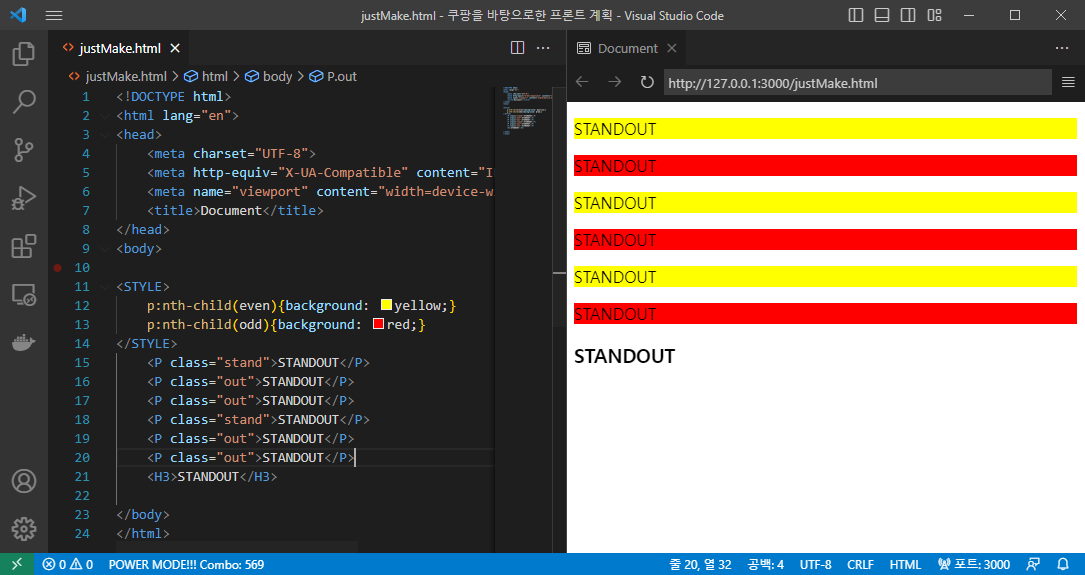Collapse the STYLE fold arrow on line 11
The image size is (1085, 575).
click(x=104, y=286)
